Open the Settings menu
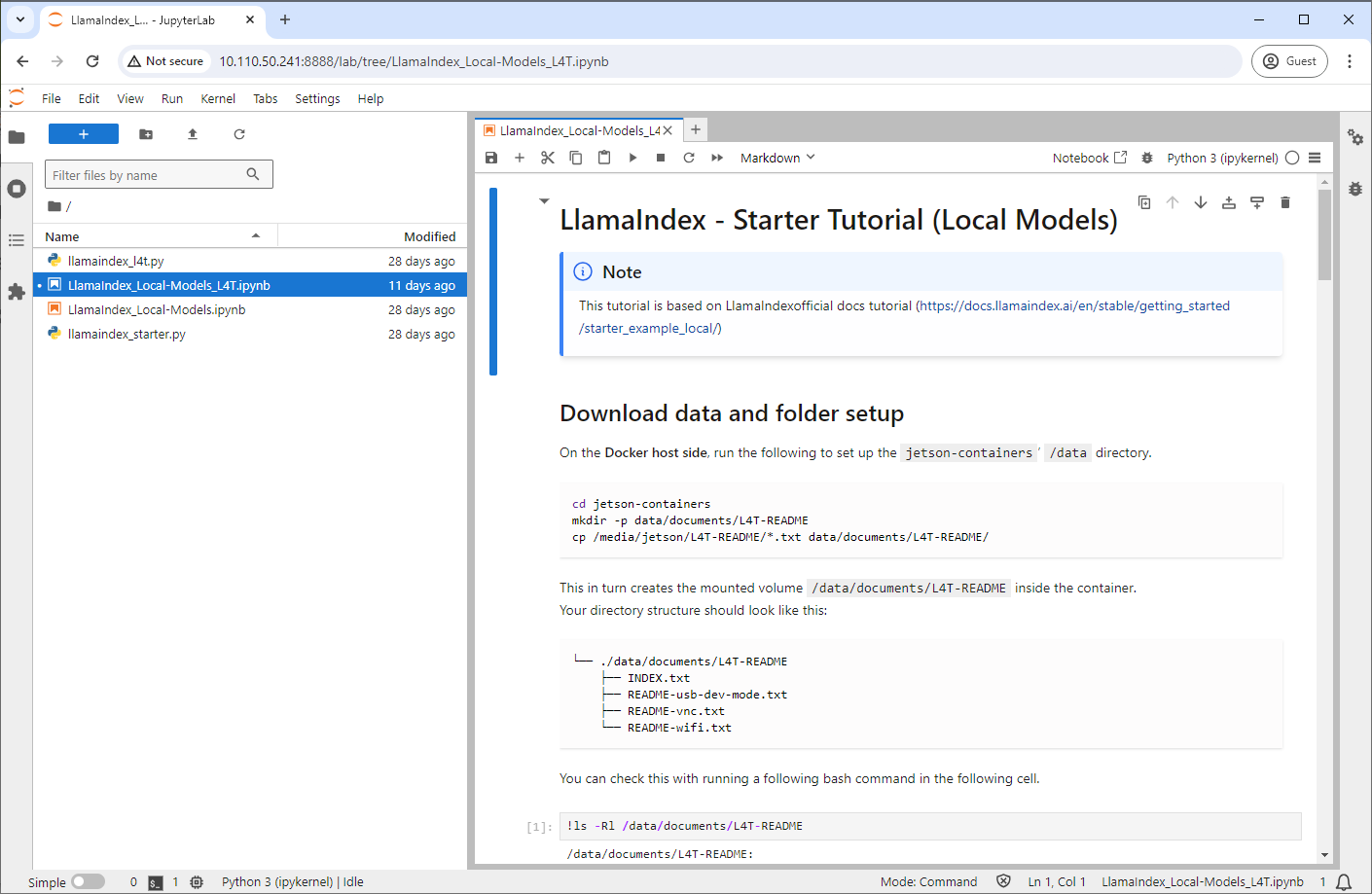Screen dimensions: 1372x894 317,98
